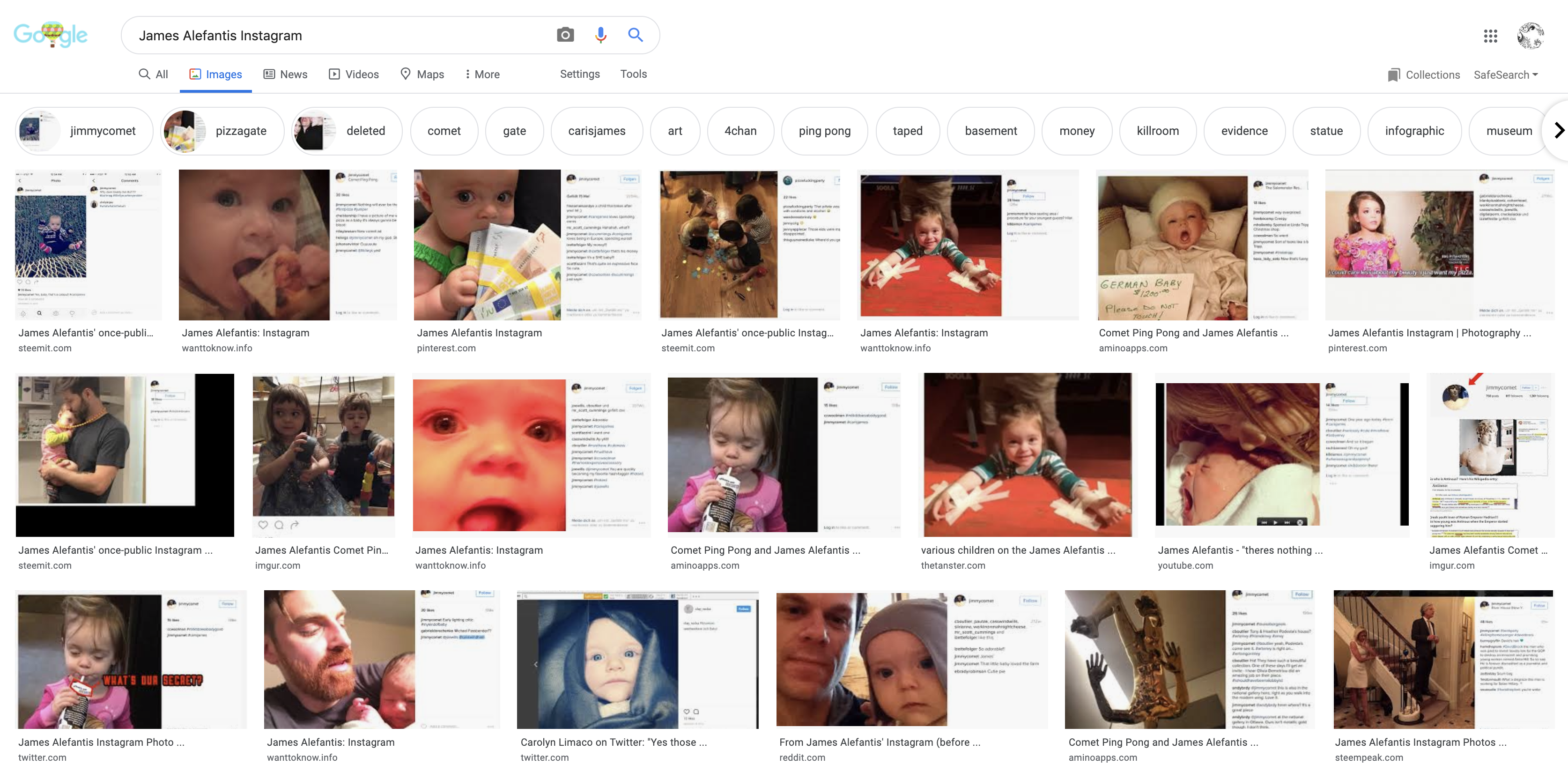Select the 'infographic' suggestion chip

coord(1414,131)
